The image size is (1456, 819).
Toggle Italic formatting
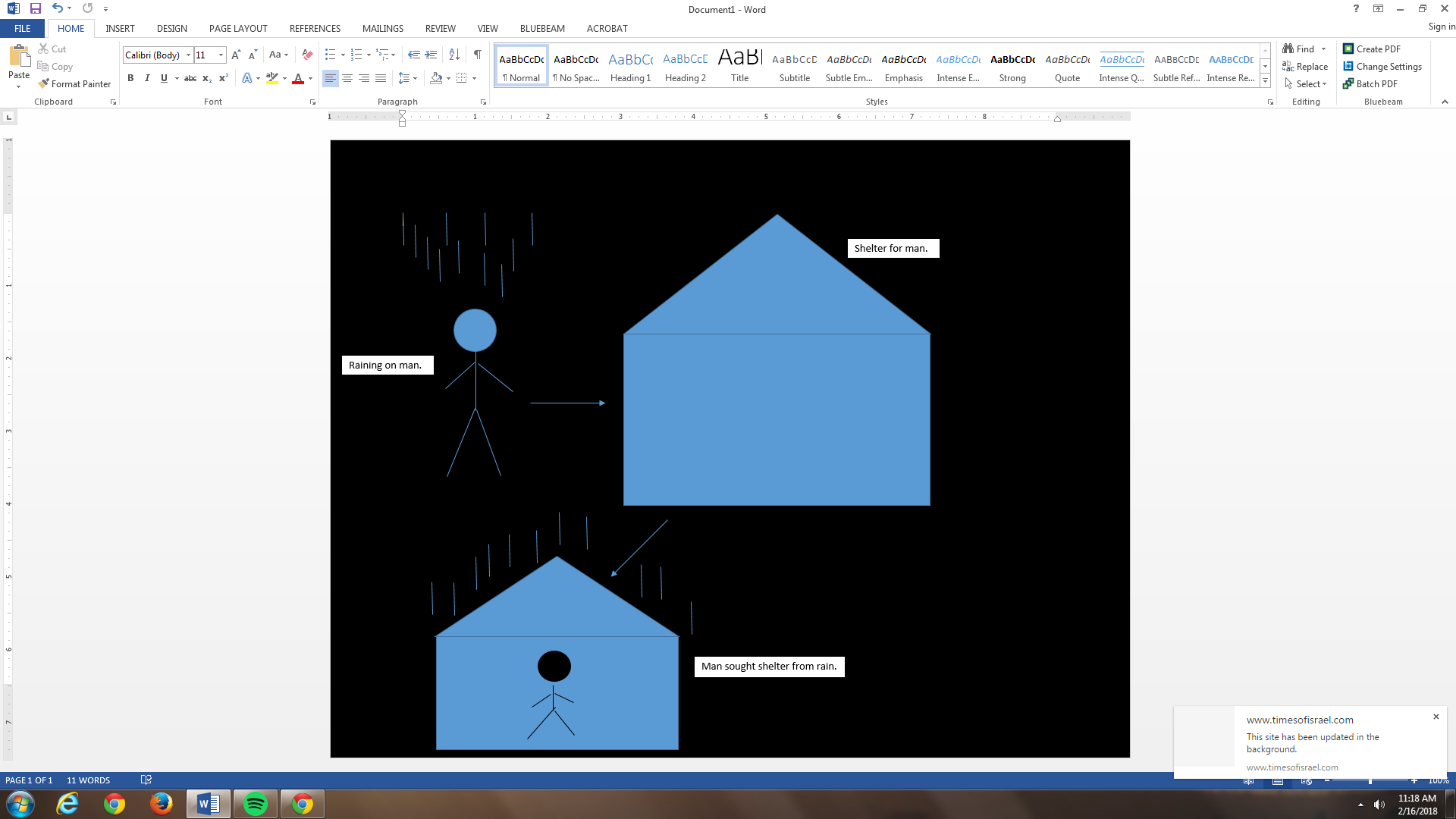pos(147,78)
